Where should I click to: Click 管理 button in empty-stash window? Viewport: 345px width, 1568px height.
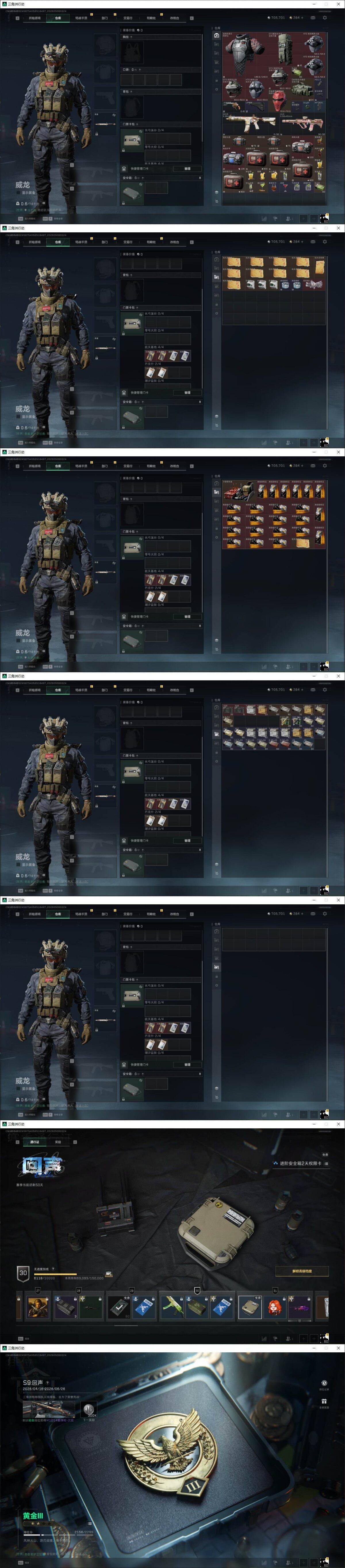[187, 1065]
